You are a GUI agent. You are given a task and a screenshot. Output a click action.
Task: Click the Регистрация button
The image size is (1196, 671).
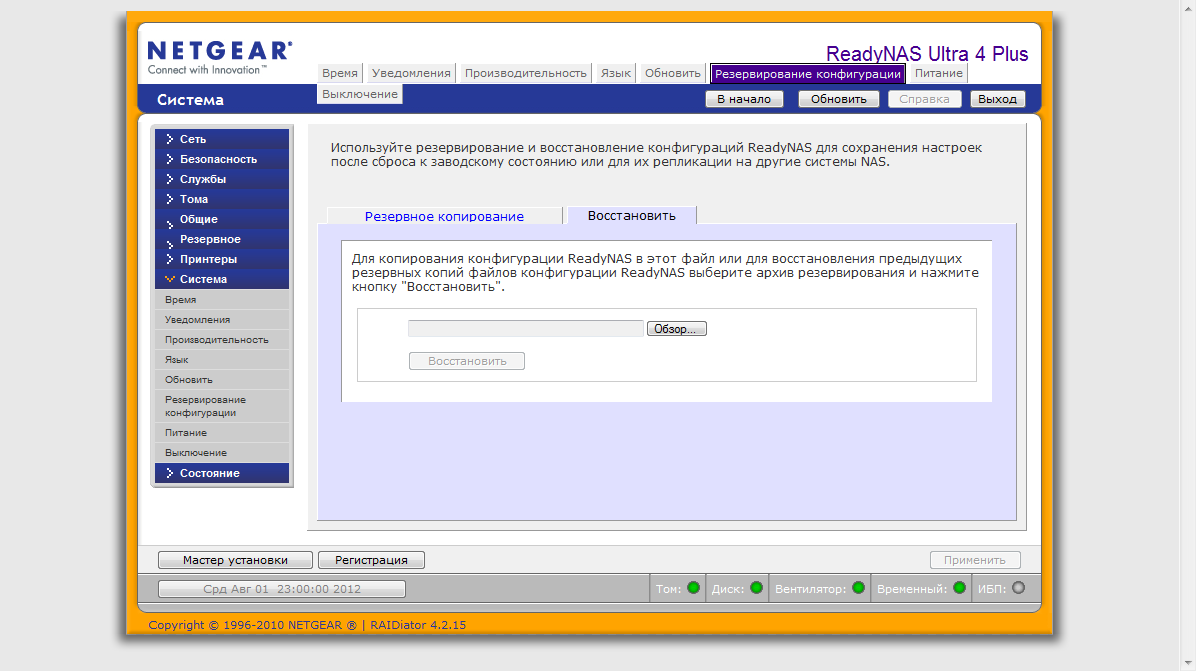(371, 560)
